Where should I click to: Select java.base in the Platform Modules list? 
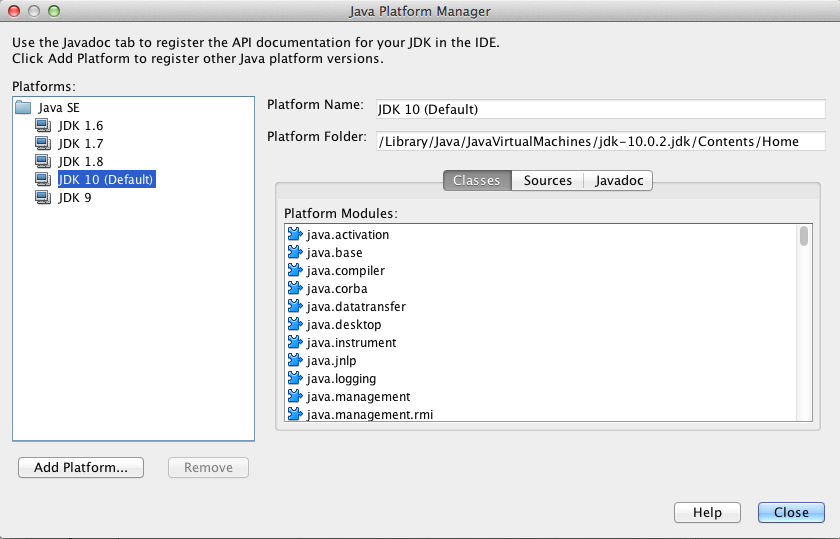click(x=334, y=253)
